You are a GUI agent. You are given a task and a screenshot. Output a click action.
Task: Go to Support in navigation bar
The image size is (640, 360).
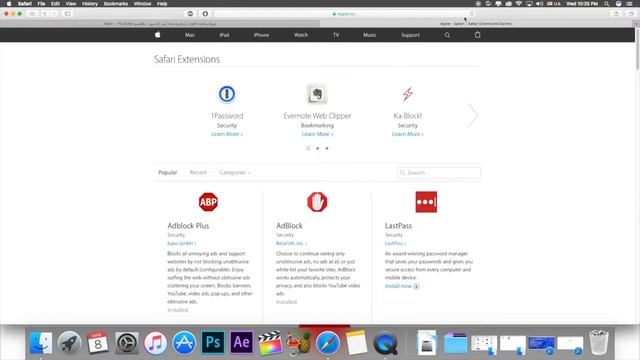(410, 35)
